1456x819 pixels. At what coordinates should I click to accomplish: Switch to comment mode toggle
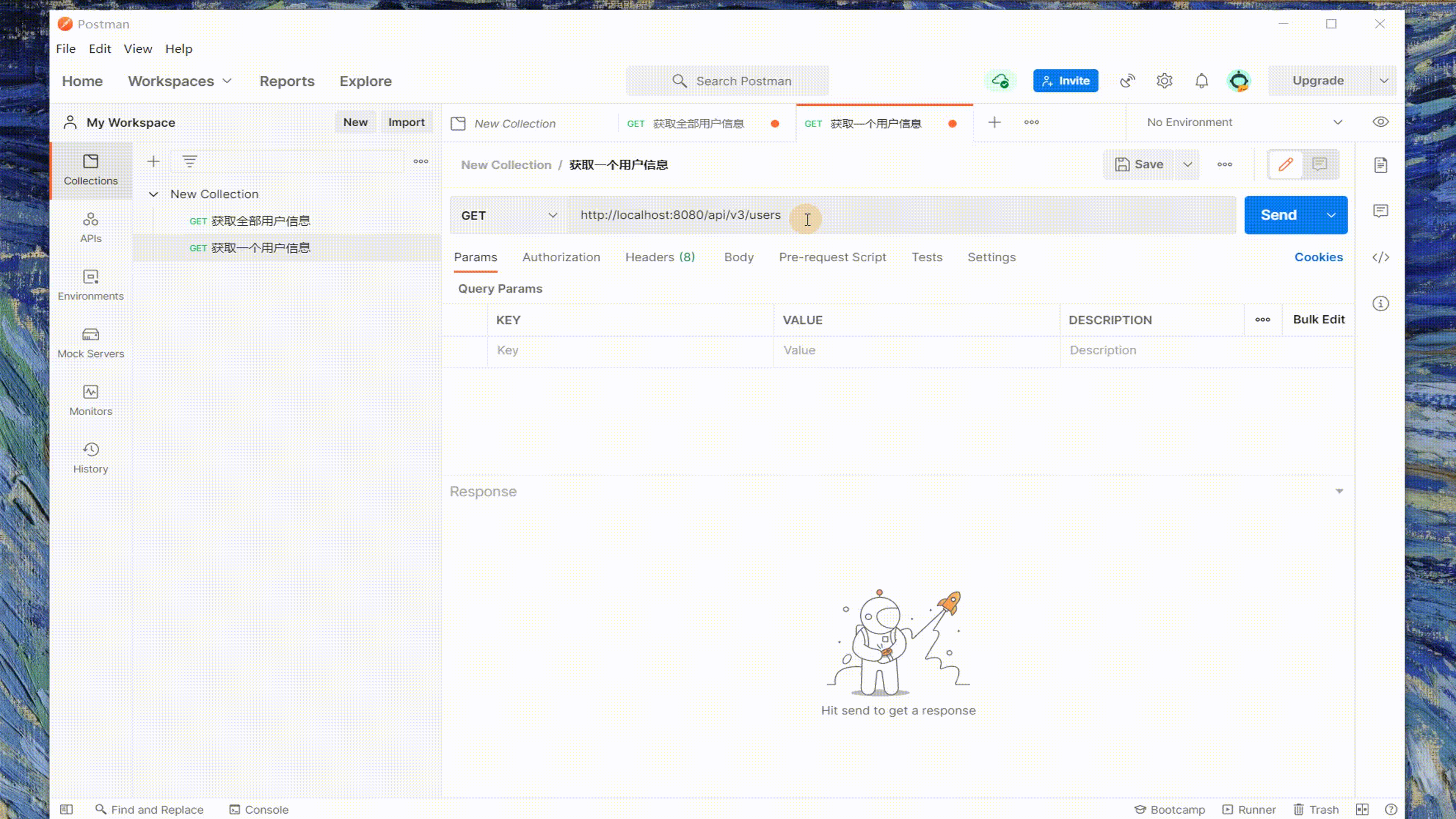[1320, 165]
